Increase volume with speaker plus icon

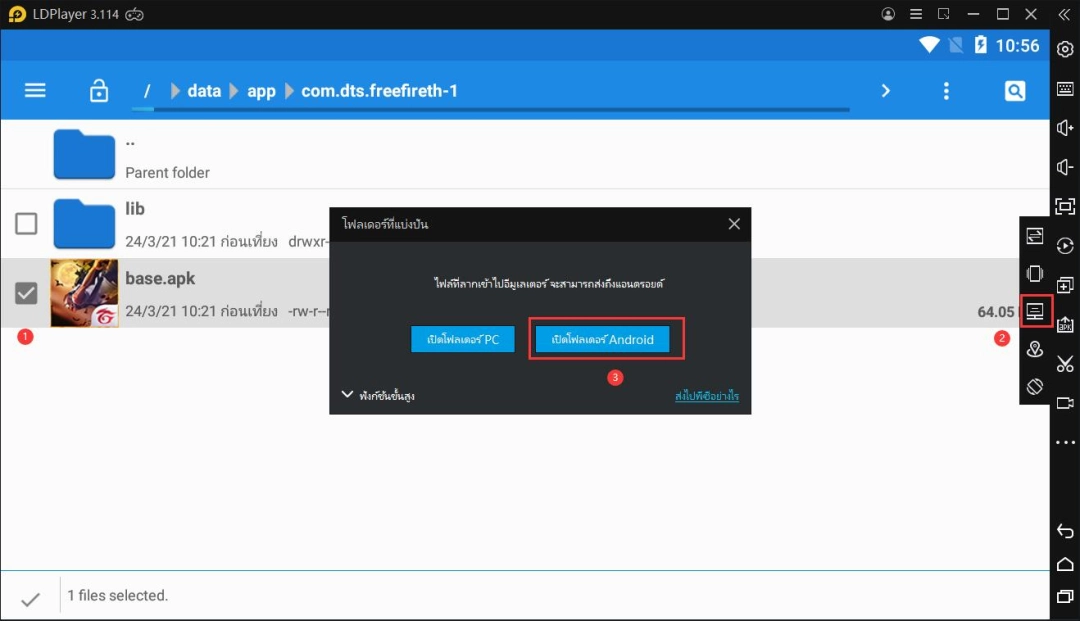[x=1065, y=128]
